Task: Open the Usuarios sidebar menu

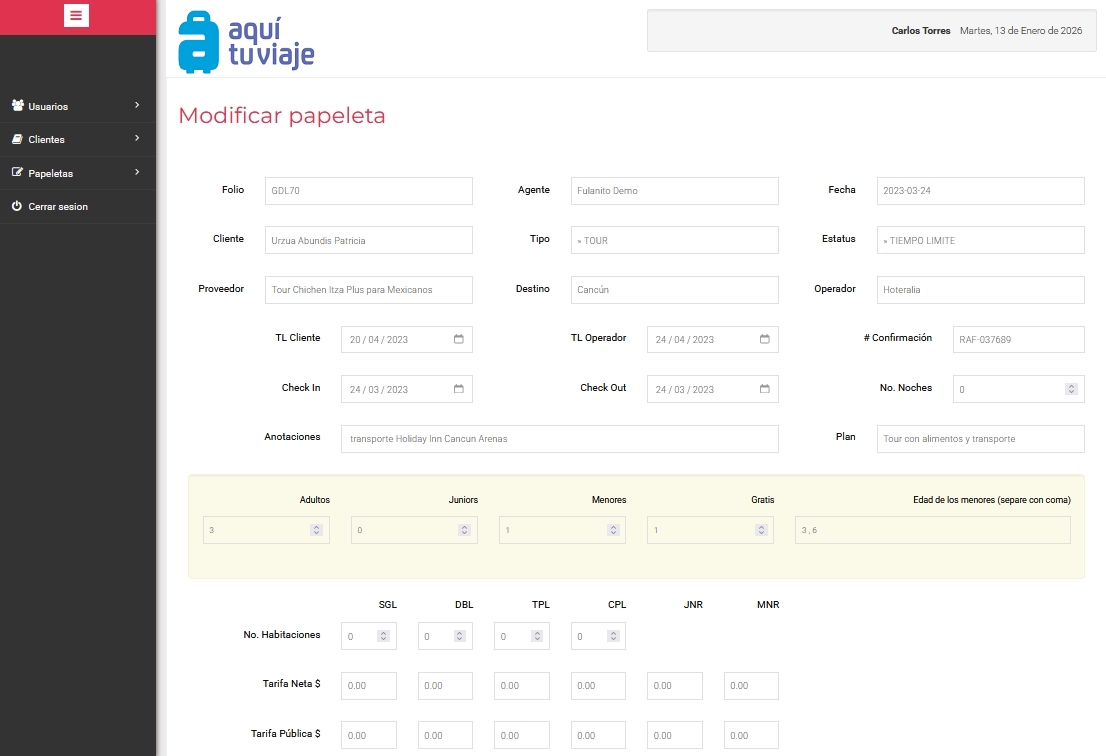Action: point(48,106)
